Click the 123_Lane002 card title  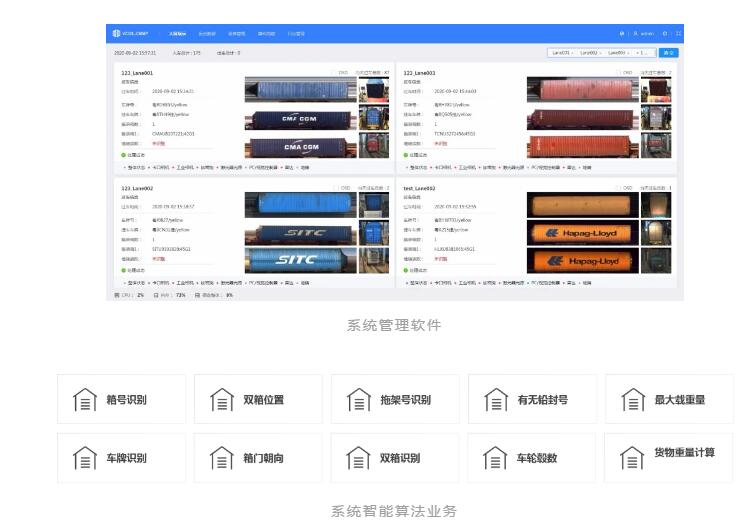[x=137, y=188]
